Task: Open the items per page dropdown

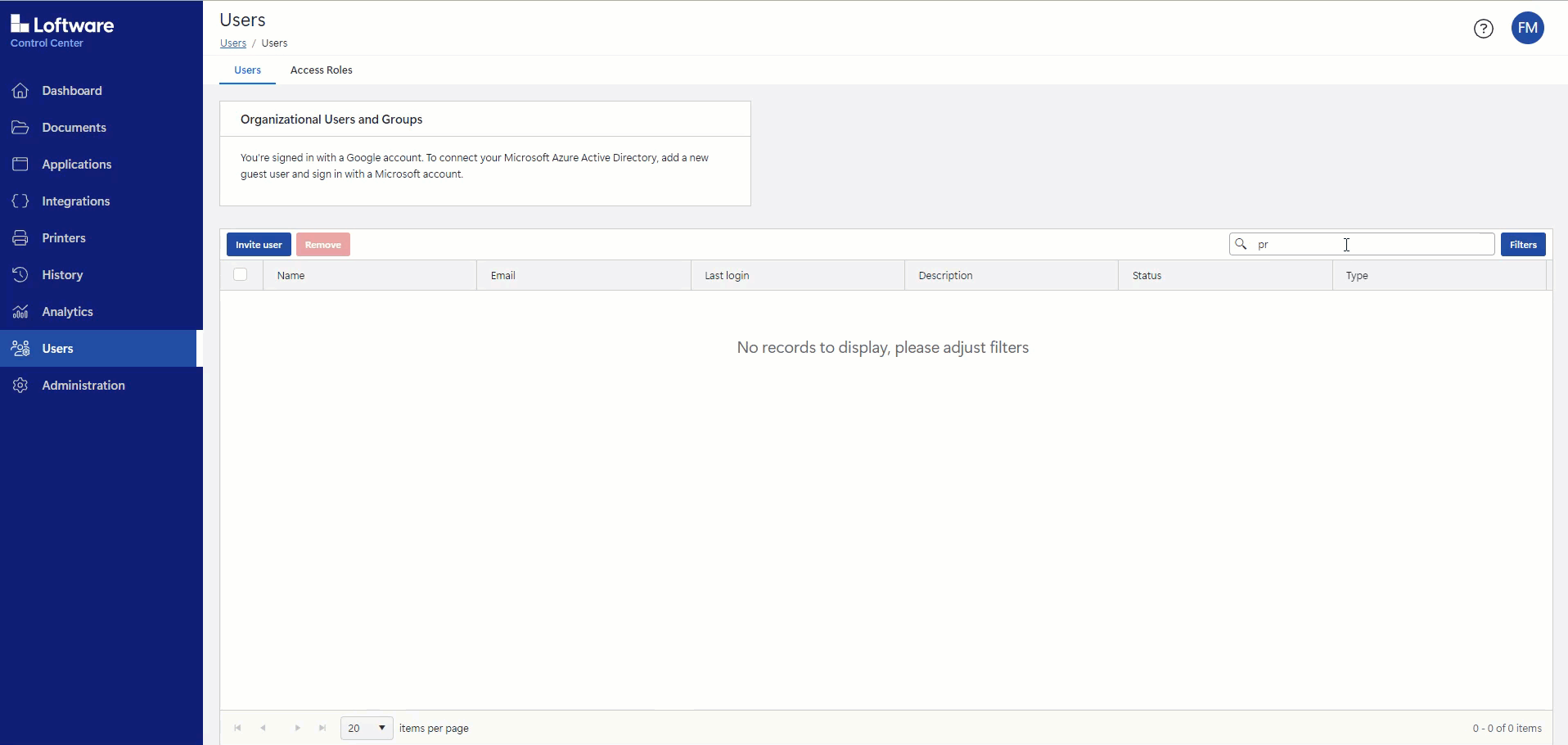Action: 366,728
